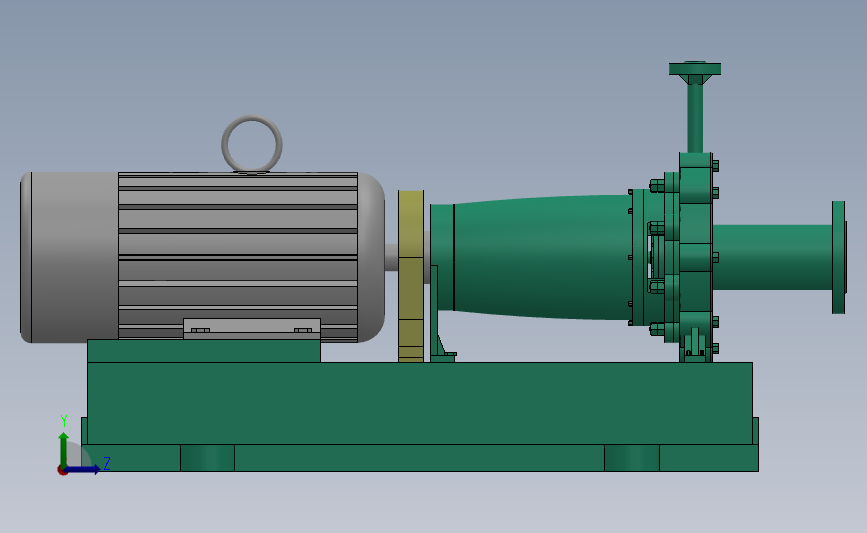
Task: Select the top discharge flange of the pump
Action: tap(695, 69)
